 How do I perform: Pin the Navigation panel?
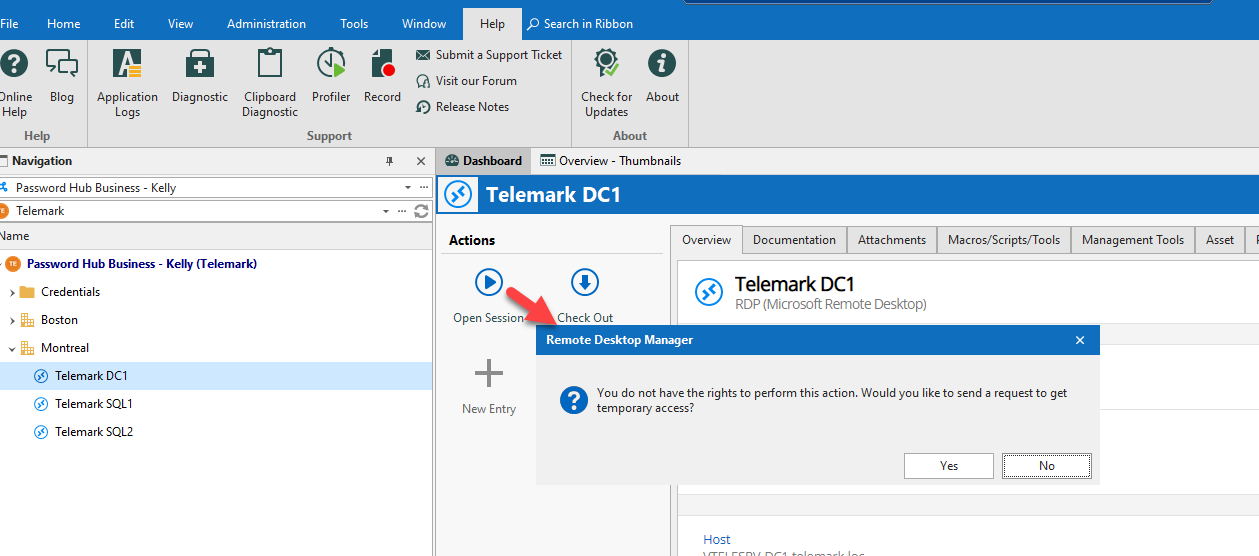pos(390,161)
